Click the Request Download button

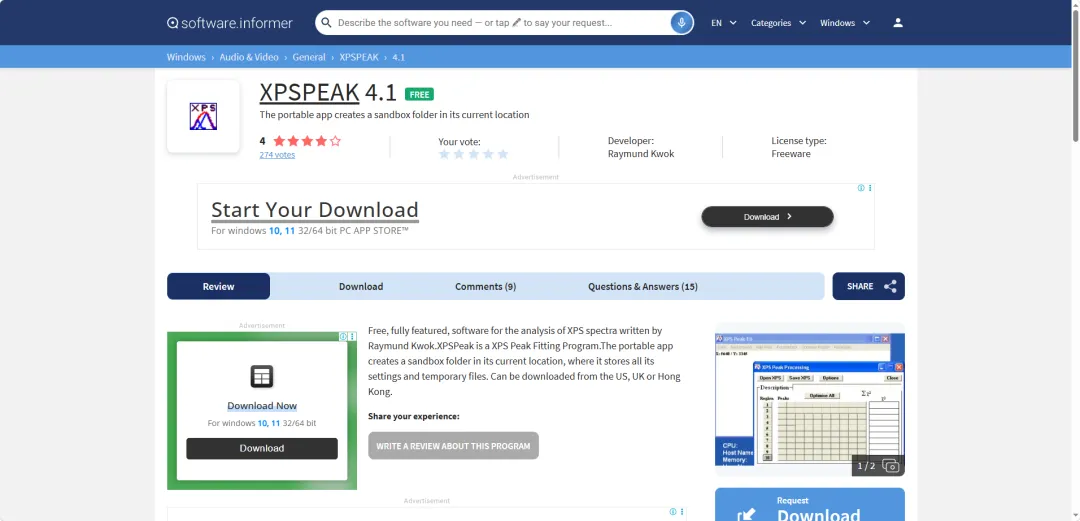[809, 505]
